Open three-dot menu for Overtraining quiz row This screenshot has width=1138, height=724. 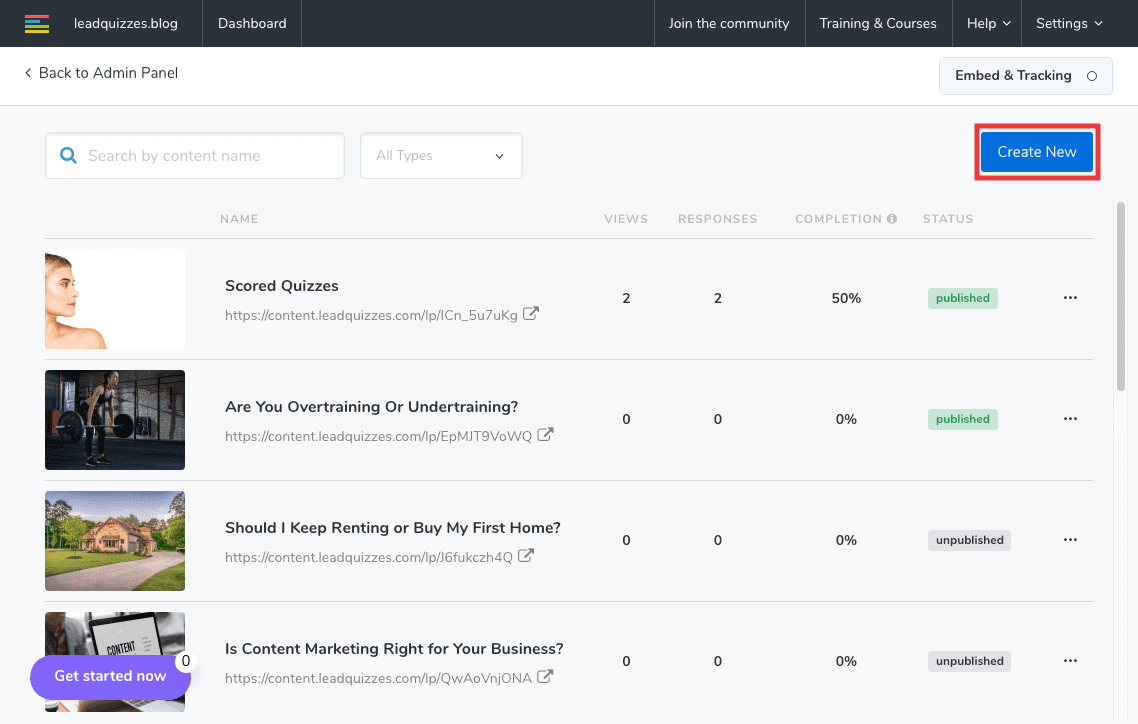tap(1070, 419)
